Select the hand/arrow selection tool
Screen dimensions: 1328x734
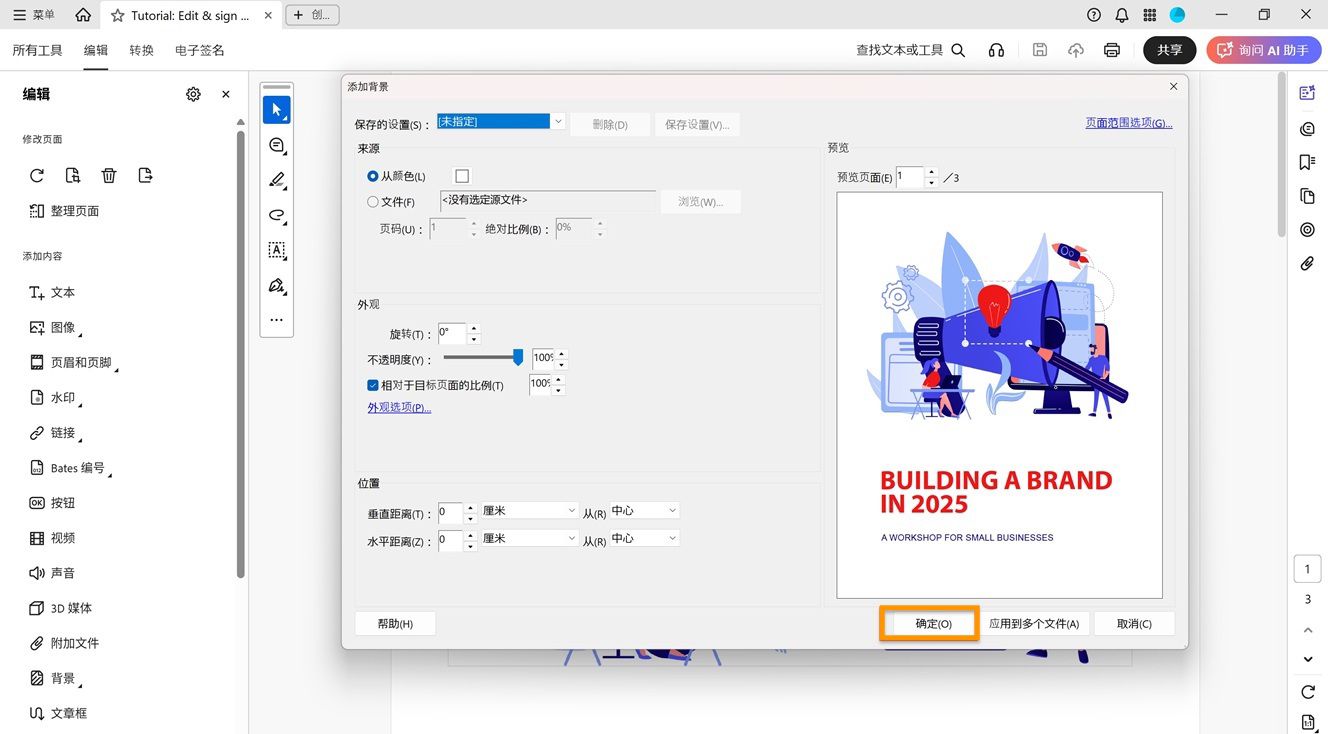276,109
